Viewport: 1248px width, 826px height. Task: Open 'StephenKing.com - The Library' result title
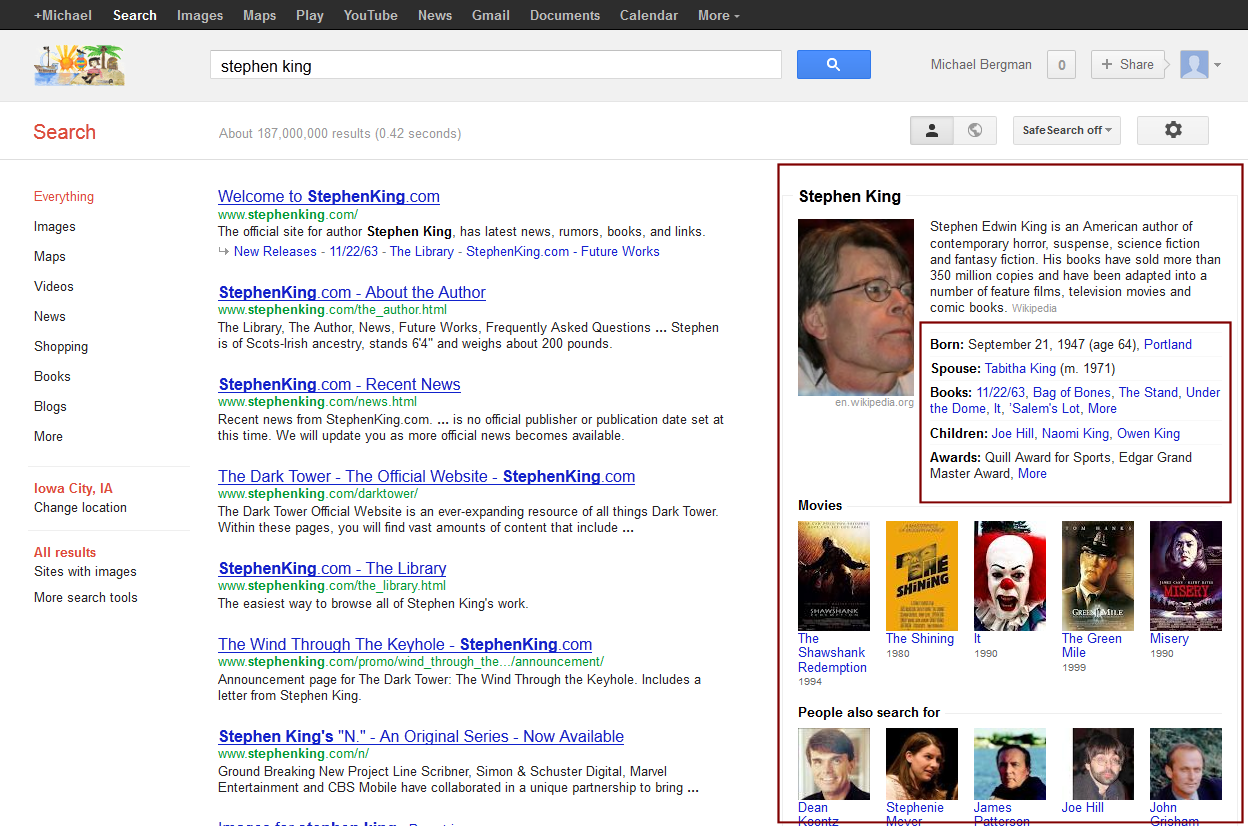(333, 569)
